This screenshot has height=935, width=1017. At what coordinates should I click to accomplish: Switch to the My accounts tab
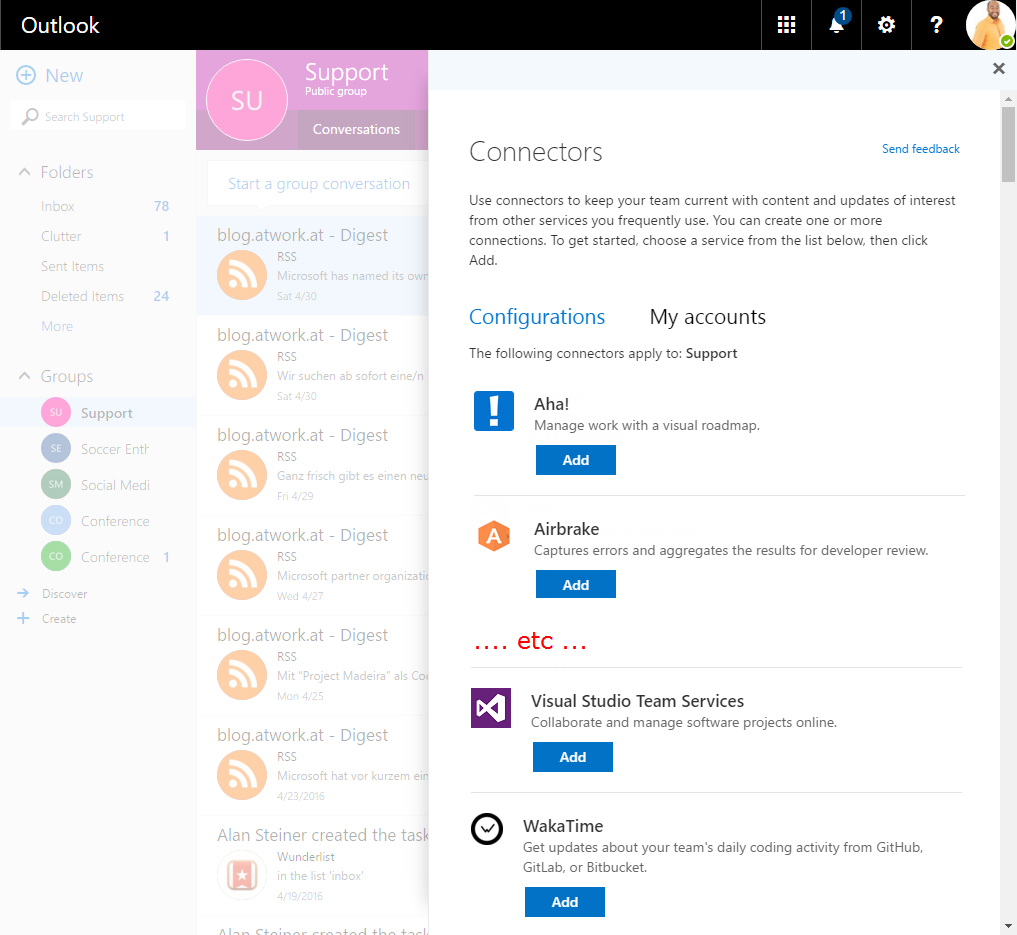(x=707, y=317)
